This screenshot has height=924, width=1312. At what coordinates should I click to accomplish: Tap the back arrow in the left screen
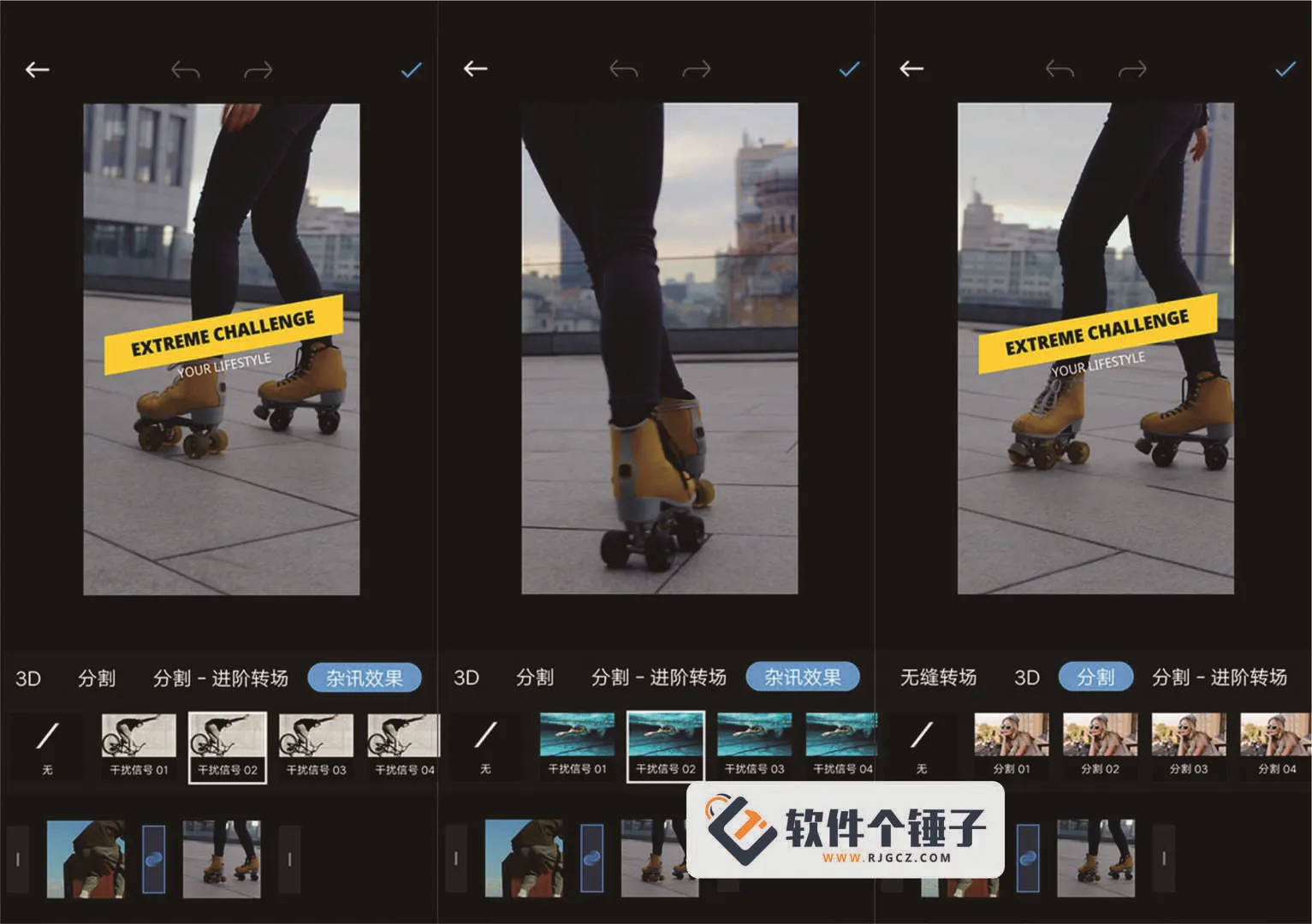[x=38, y=70]
